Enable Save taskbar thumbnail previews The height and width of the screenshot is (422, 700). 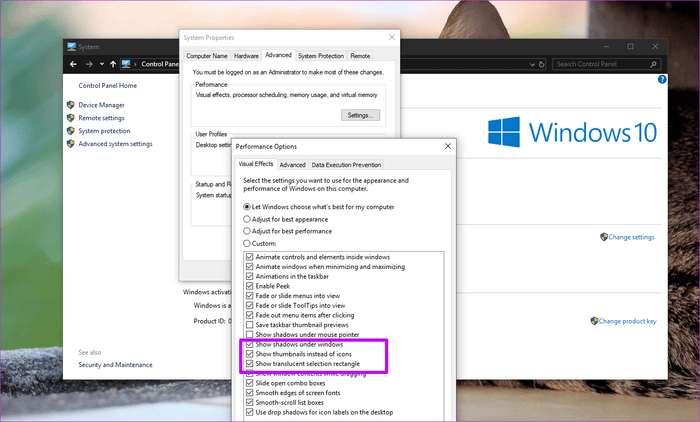(249, 324)
